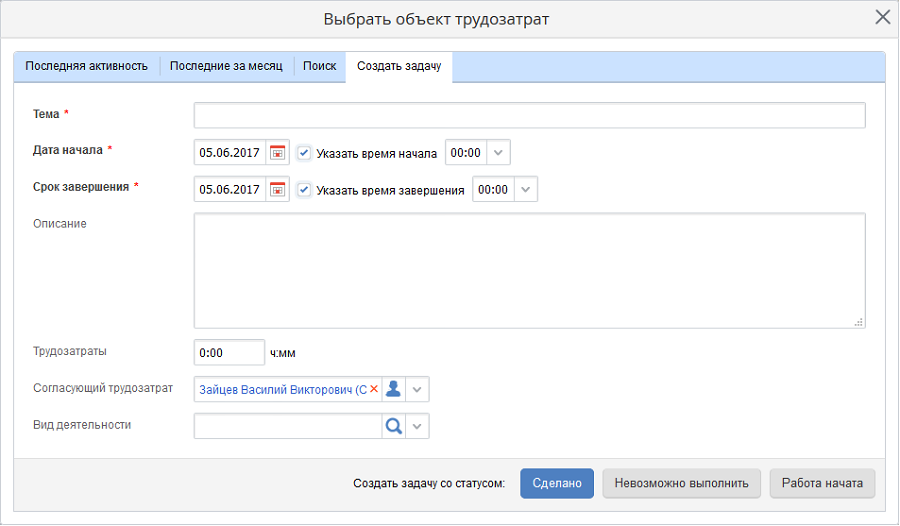Click magnifier icon in Вид деятельности field
Viewport: 900px width, 526px height.
[394, 426]
